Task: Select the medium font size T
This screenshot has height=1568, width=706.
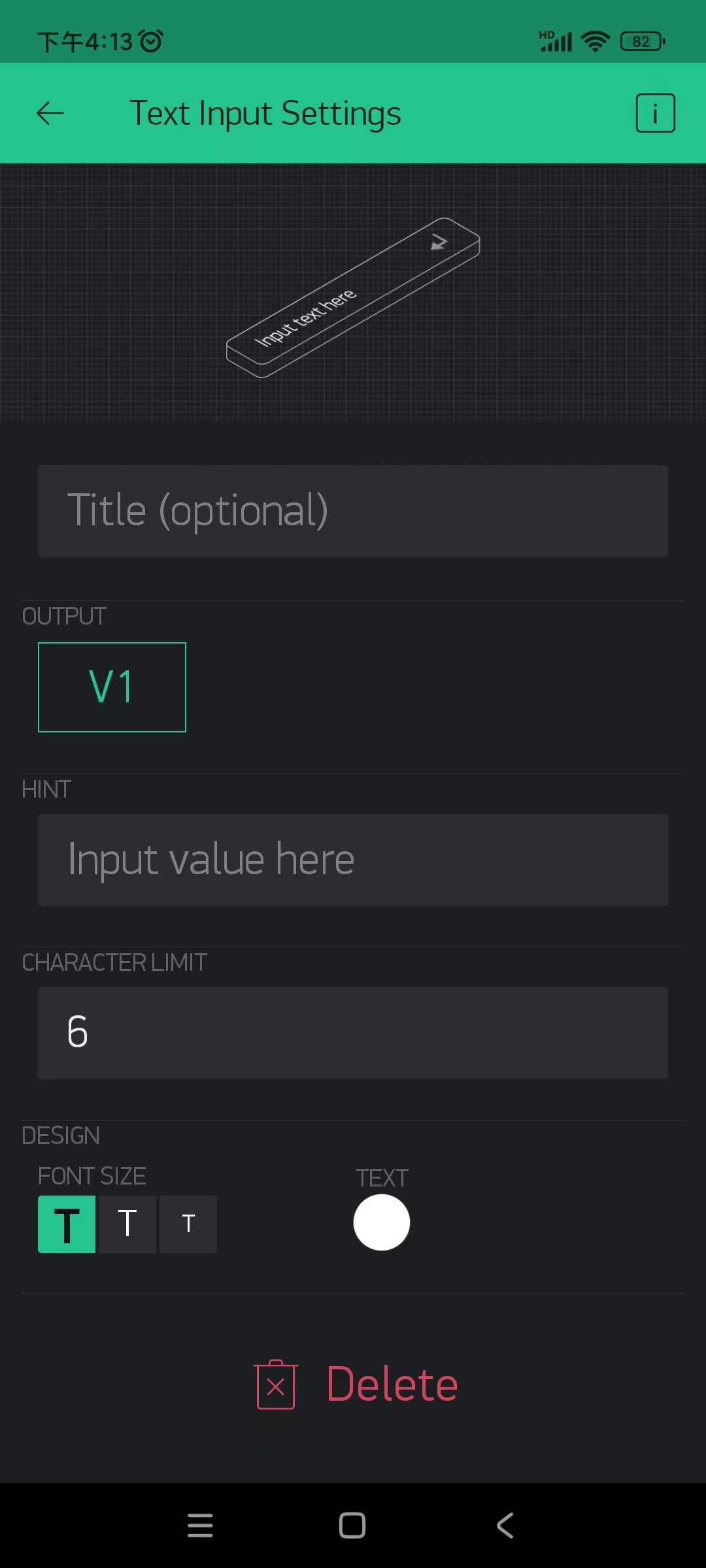Action: (127, 1224)
